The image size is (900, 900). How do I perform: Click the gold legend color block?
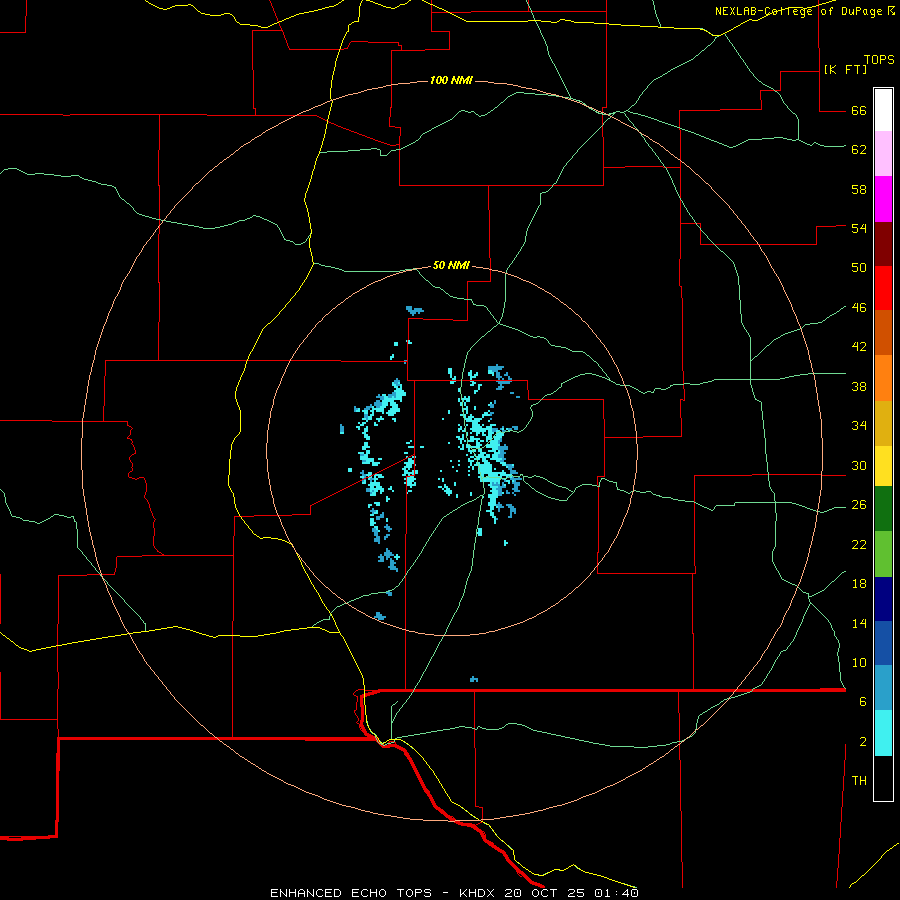click(x=883, y=424)
